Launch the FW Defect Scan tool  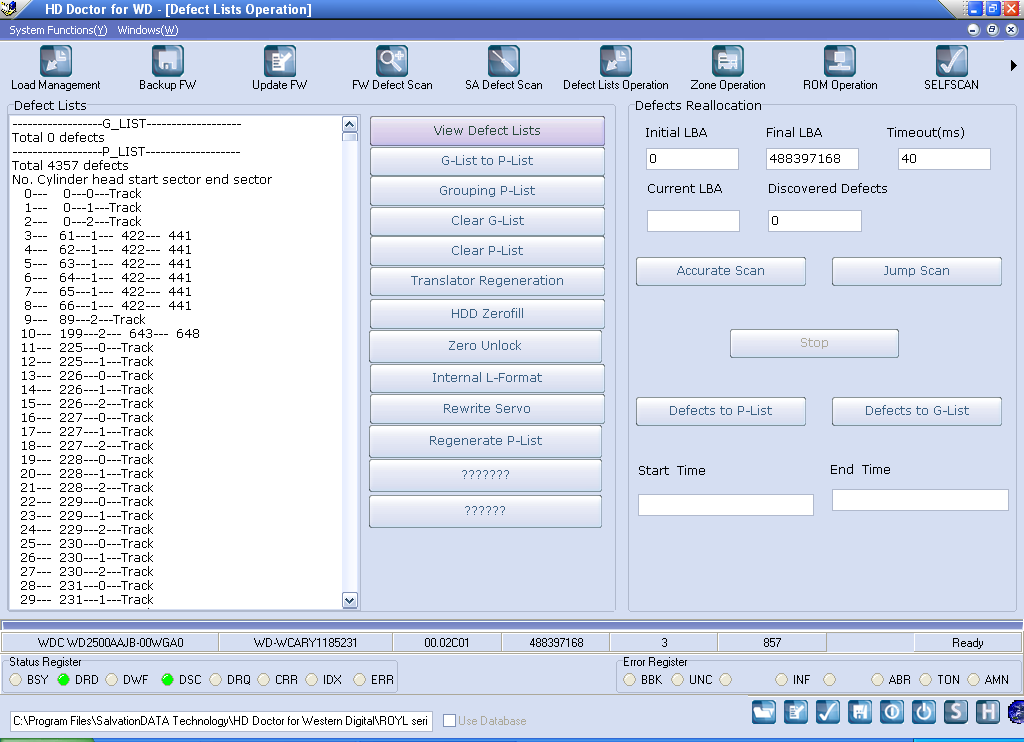[x=392, y=68]
